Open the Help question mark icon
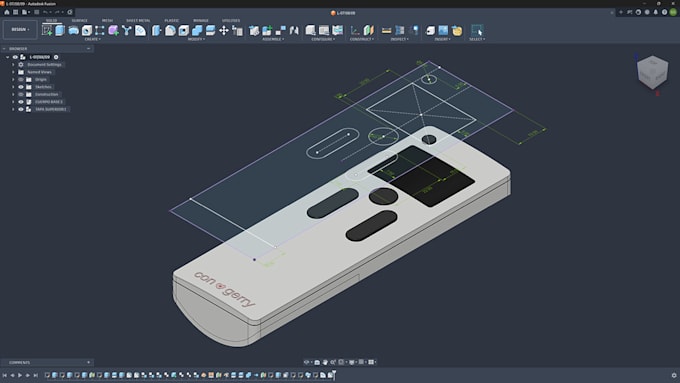Viewport: 680px width, 383px height. (664, 12)
